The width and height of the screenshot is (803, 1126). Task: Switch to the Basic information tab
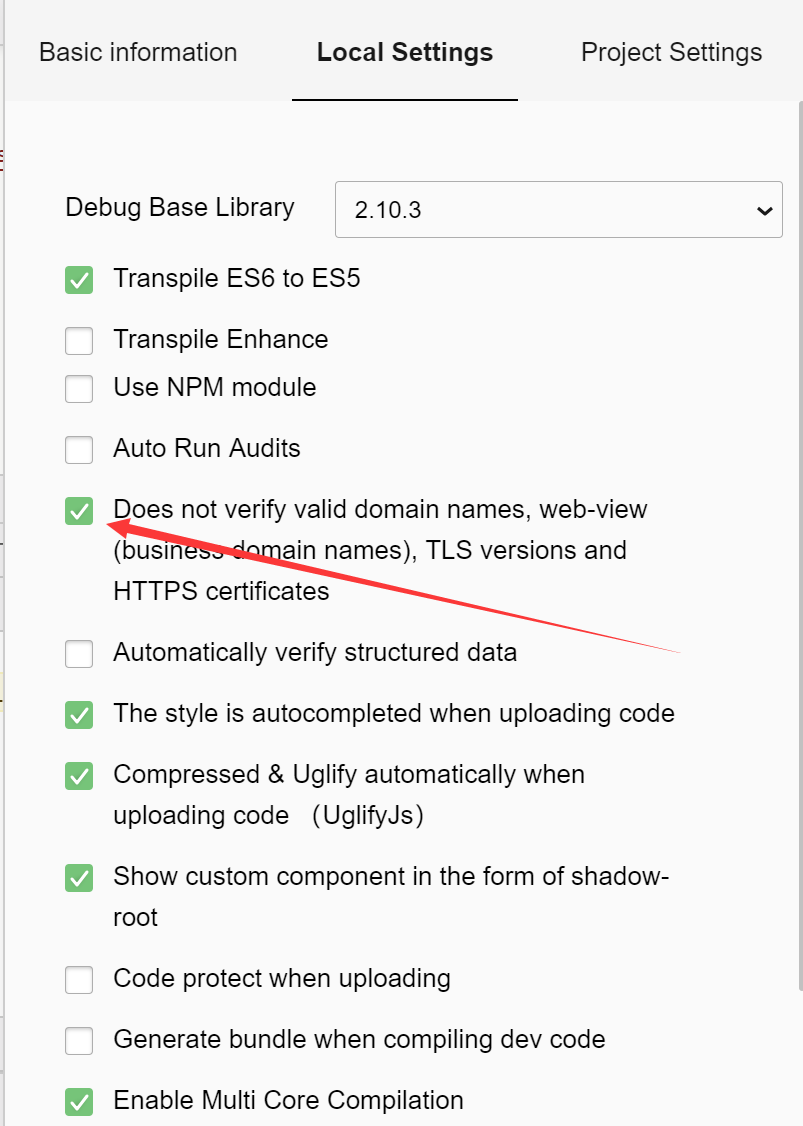tap(138, 52)
